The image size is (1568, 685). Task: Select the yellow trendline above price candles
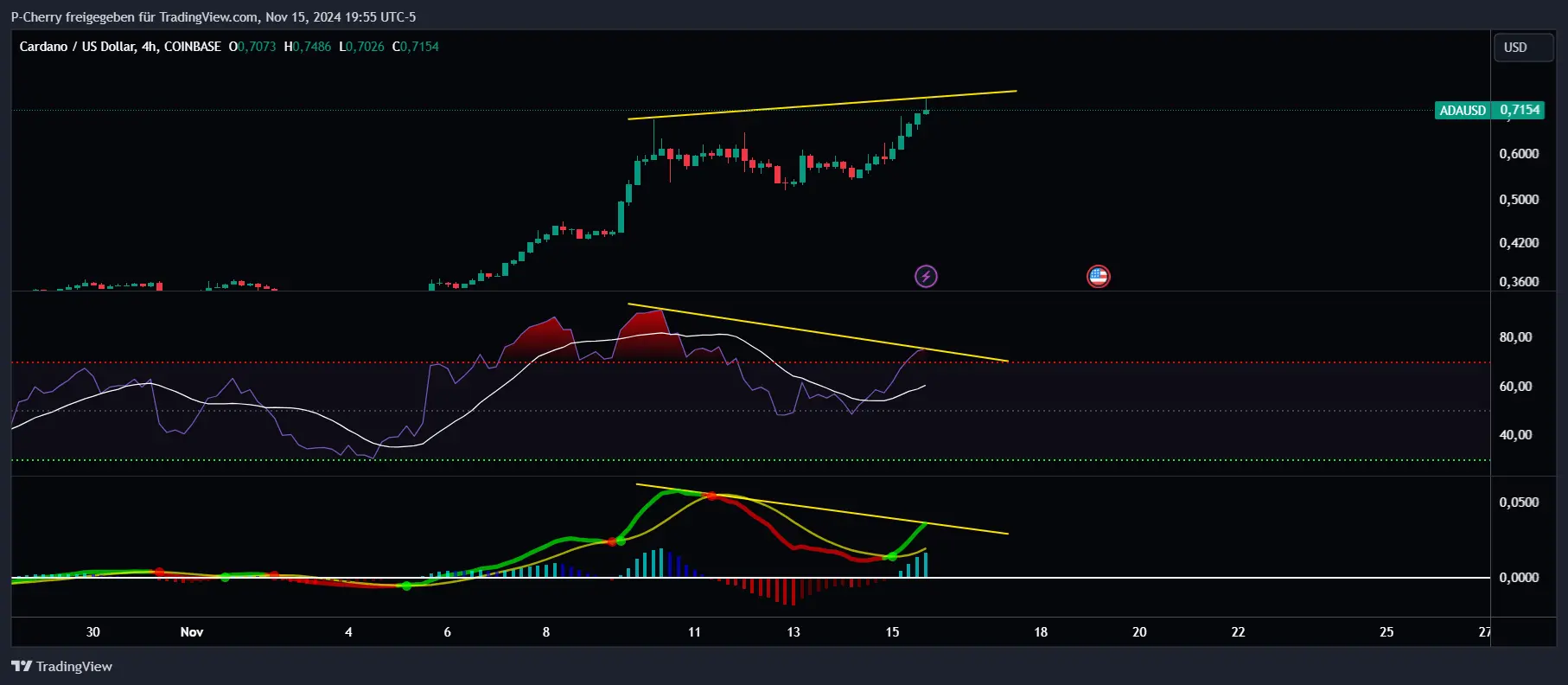point(822,105)
